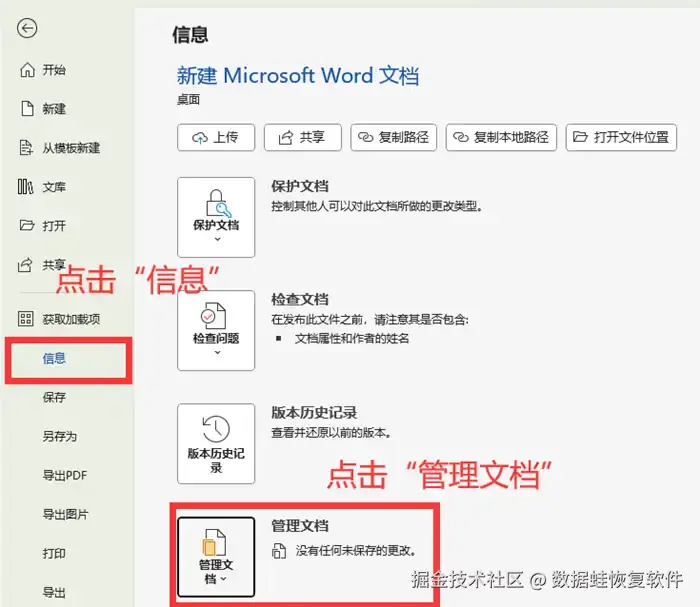
Task: Click the back arrow circle icon
Action: coord(27,29)
